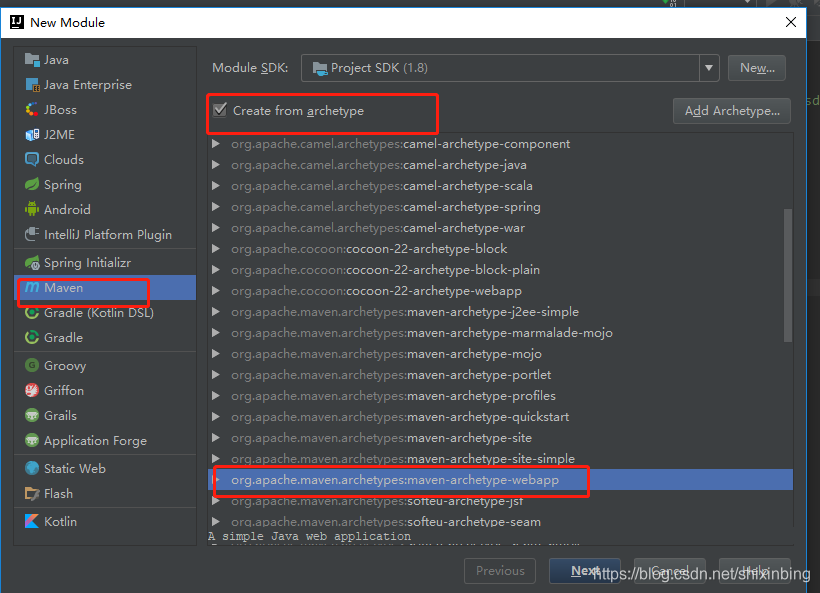Expand maven-archetype-quickstart node
820x593 pixels.
[215, 417]
